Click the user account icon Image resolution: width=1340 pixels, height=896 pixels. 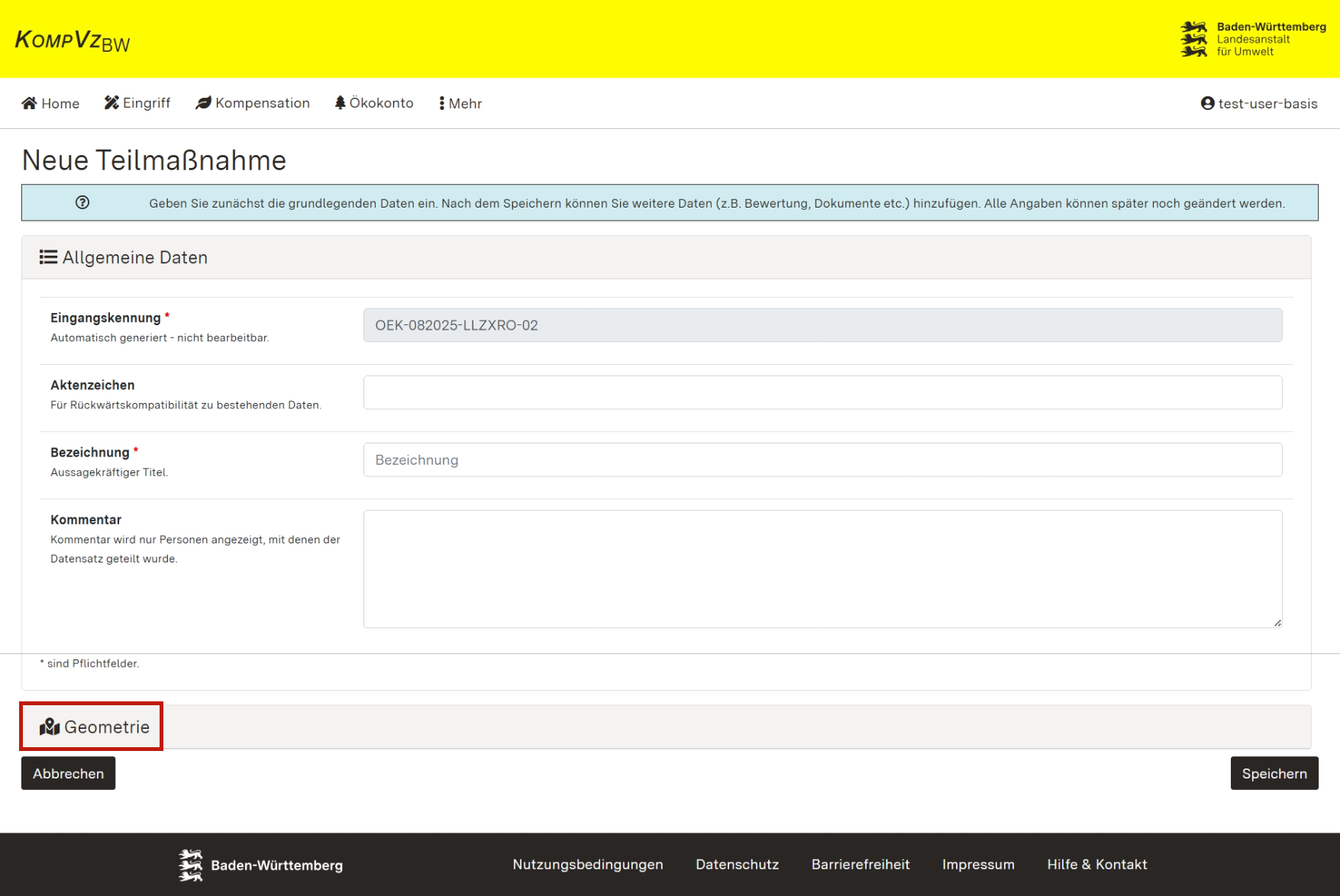(1207, 103)
